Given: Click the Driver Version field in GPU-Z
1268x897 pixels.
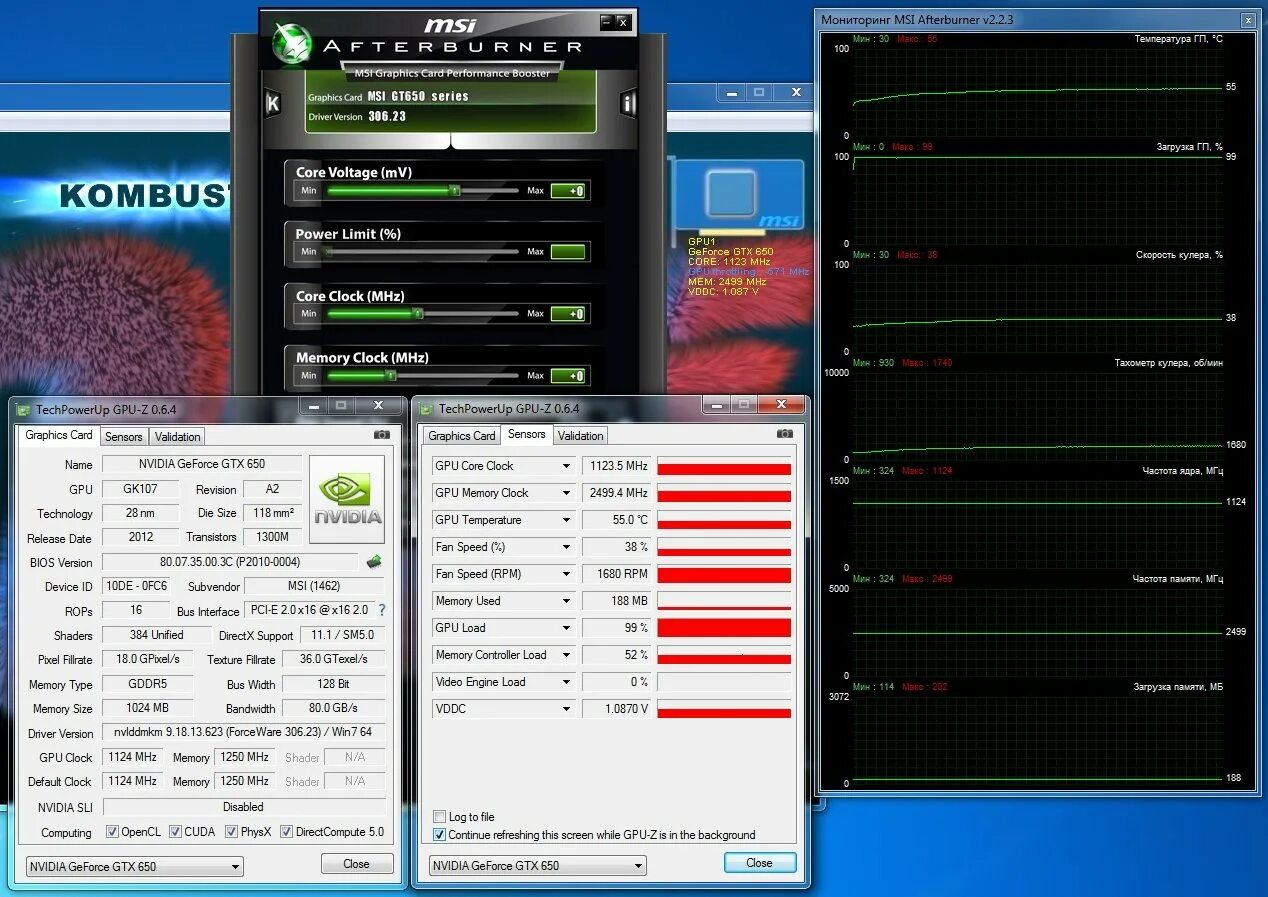Looking at the screenshot, I should [243, 732].
